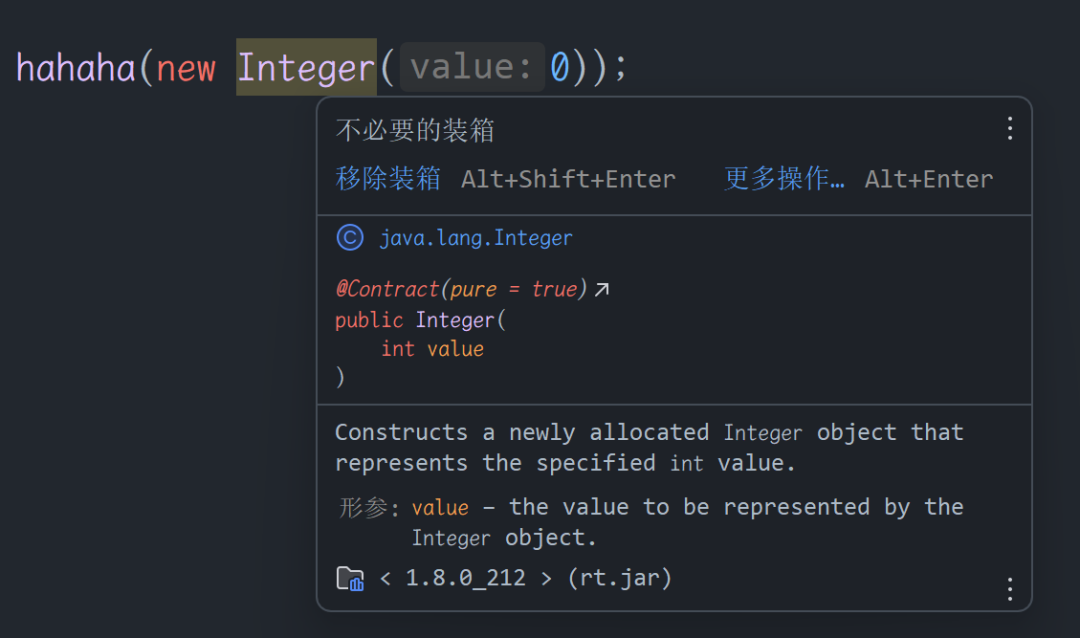Click the orange value parameter name in the 形参 line
Viewport: 1080px width, 638px height.
point(440,508)
